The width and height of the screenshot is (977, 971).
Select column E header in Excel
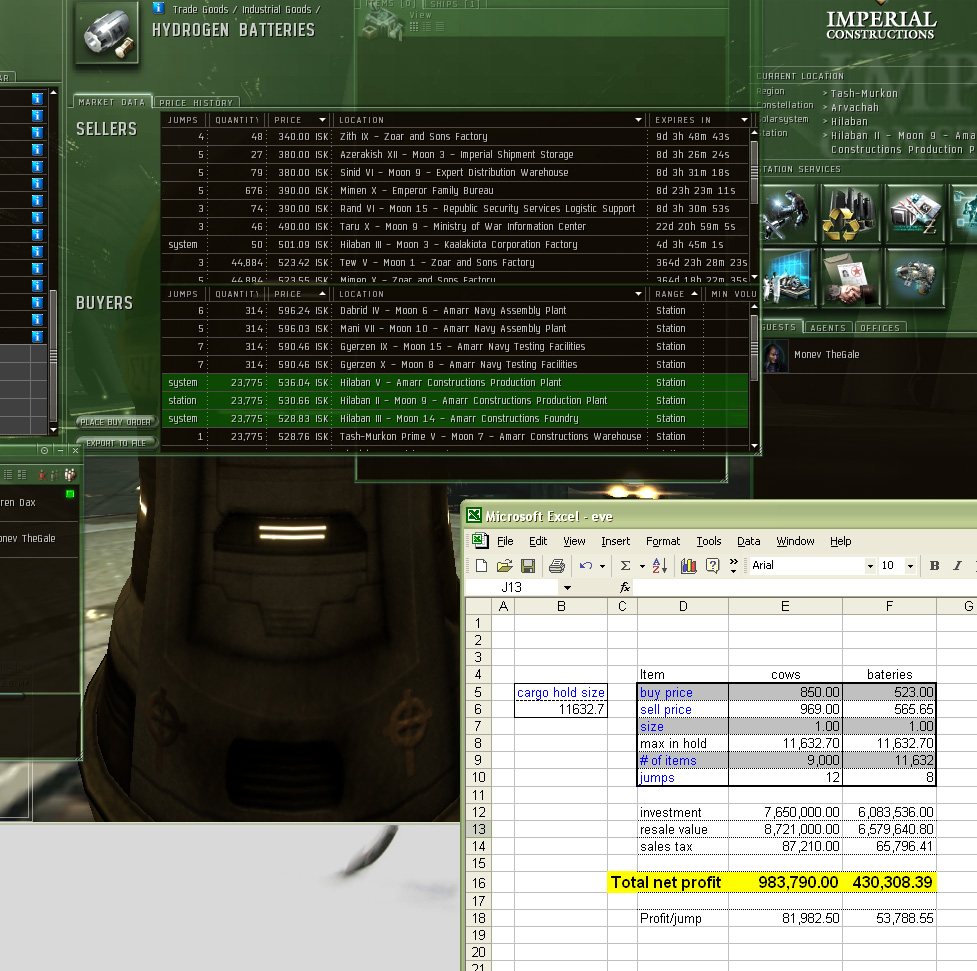pyautogui.click(x=785, y=606)
